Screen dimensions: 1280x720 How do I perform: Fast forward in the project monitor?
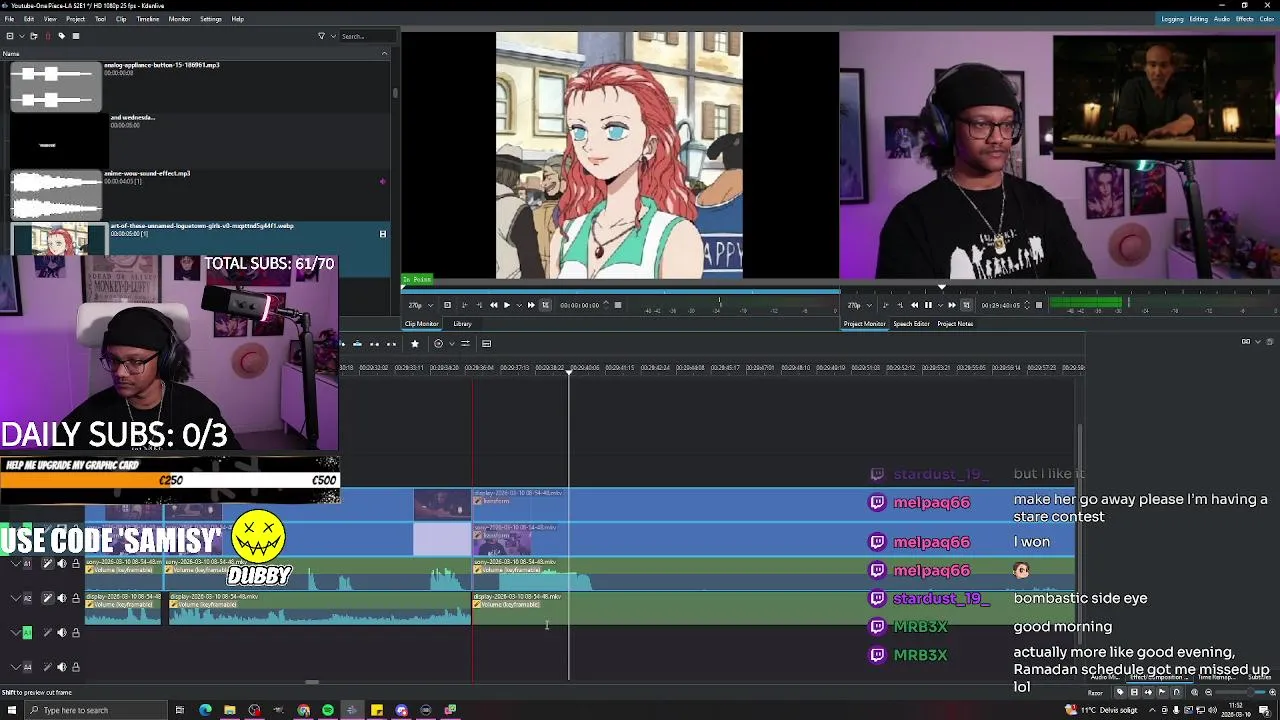coord(952,305)
